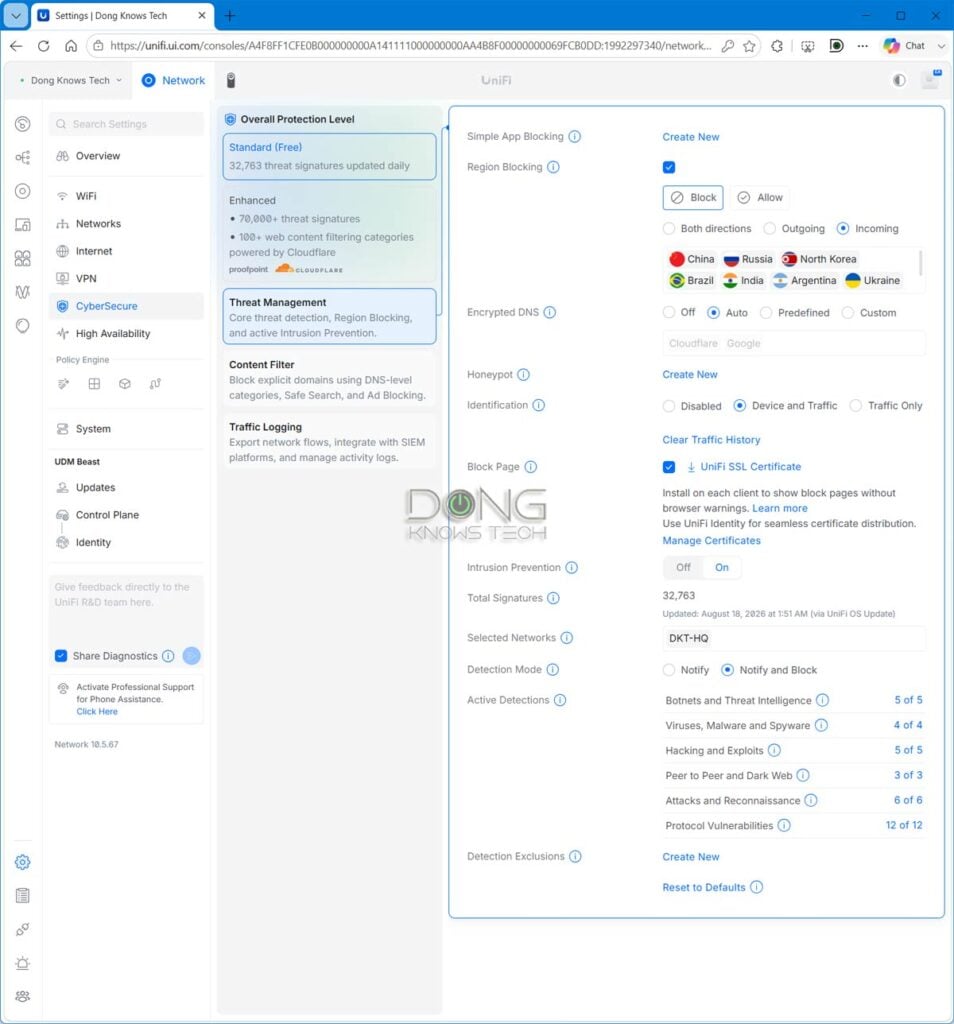
Task: Switch to the Network application tab
Action: pos(173,80)
